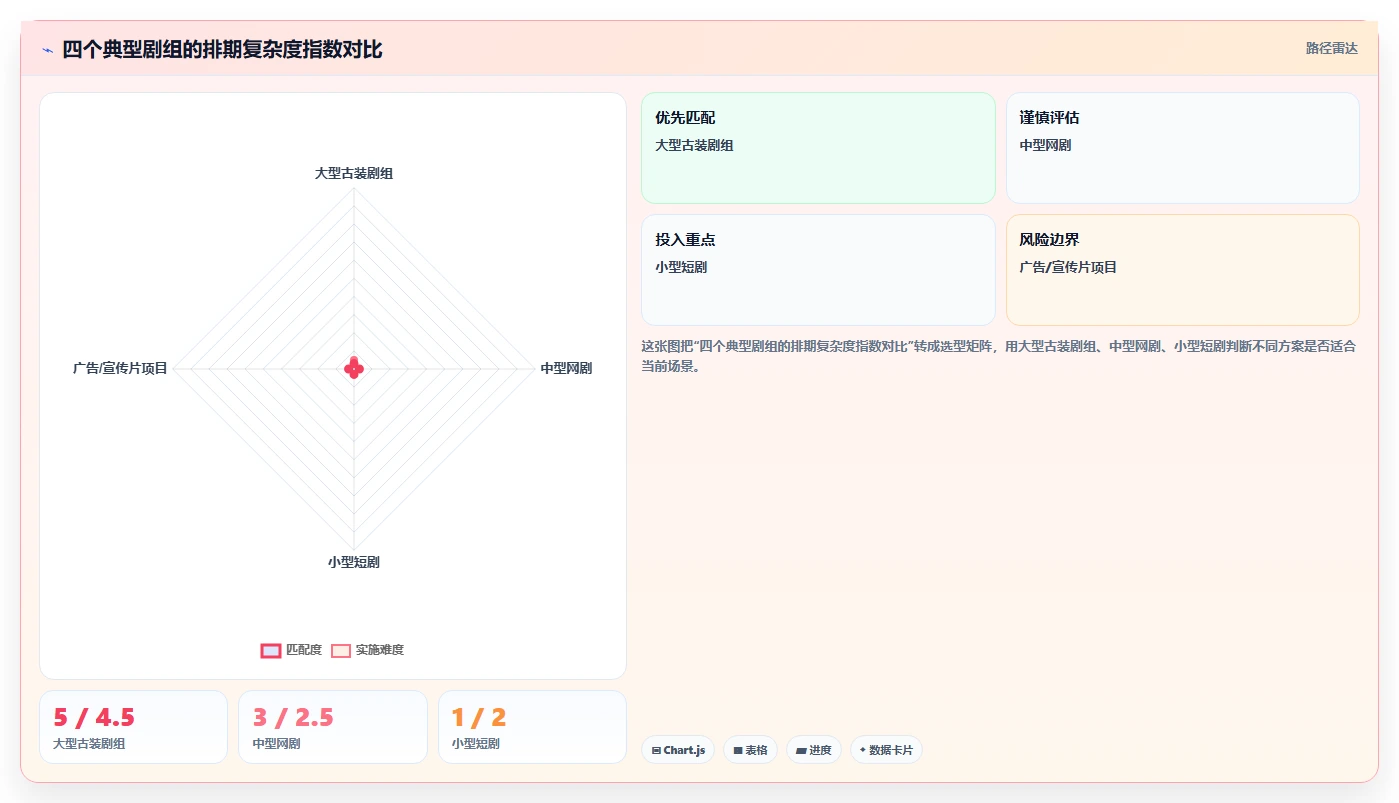Open the 投入重点 card
Viewport: 1399px width, 803px height.
tap(818, 270)
